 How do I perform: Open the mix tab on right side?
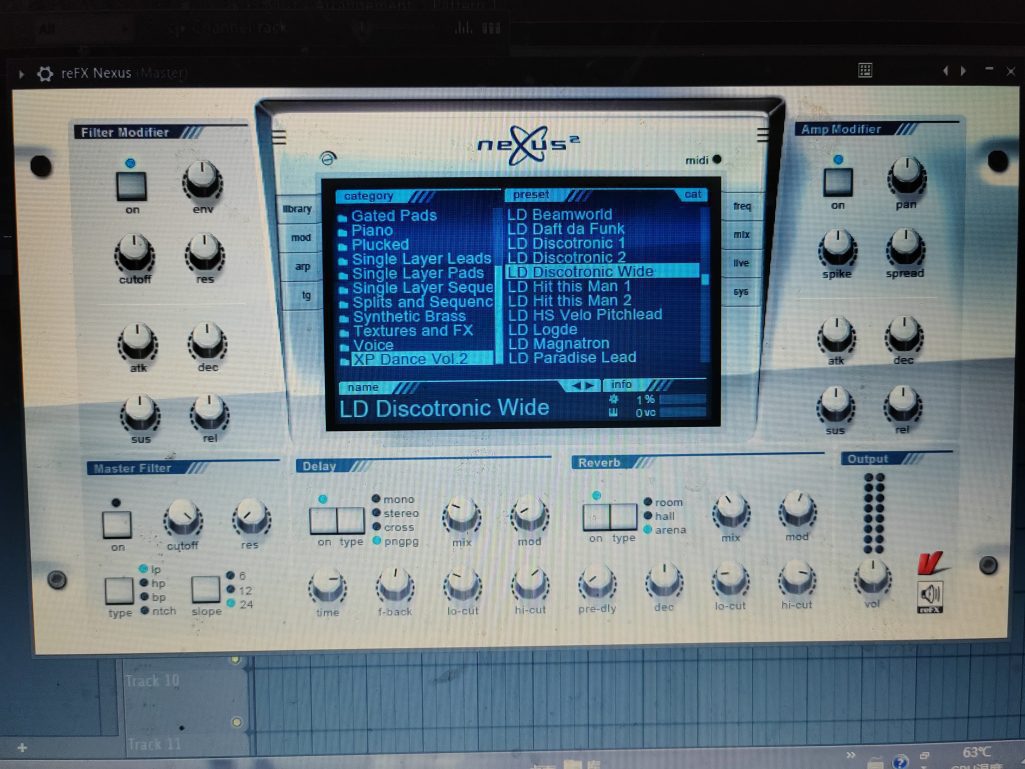(741, 234)
